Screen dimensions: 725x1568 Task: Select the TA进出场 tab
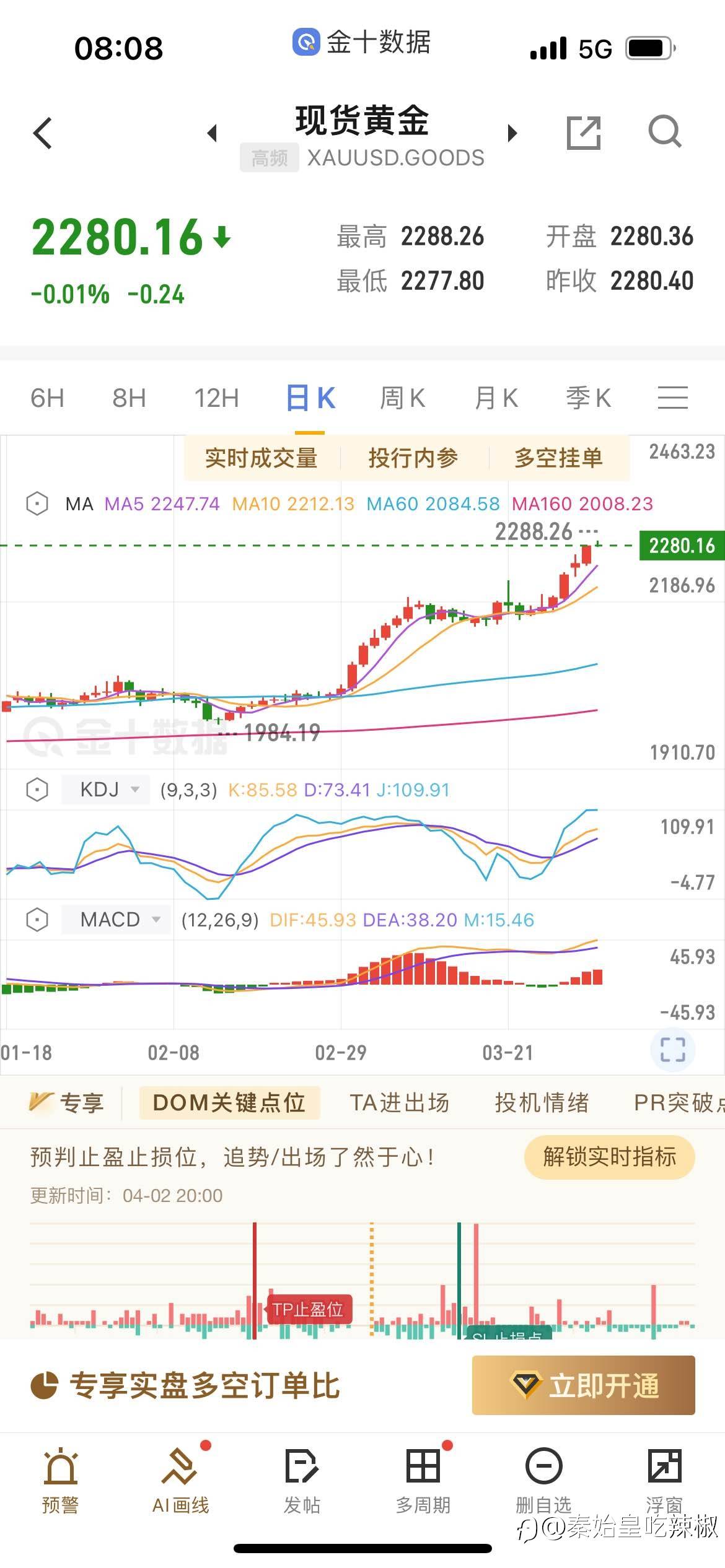(399, 1103)
